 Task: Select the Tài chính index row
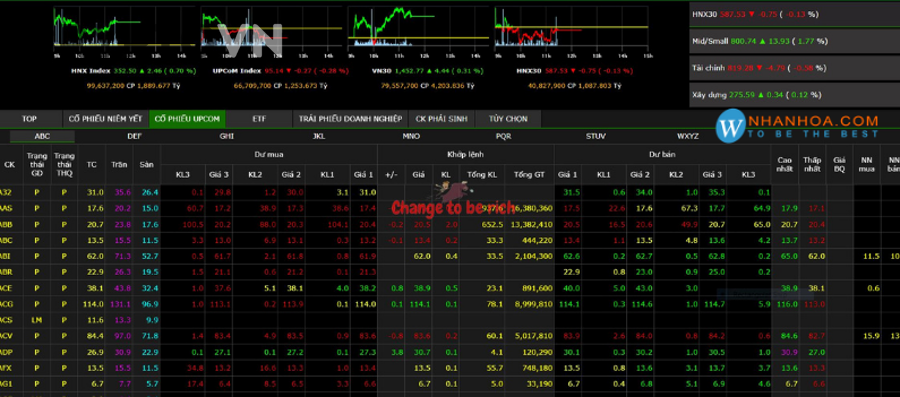tap(794, 68)
